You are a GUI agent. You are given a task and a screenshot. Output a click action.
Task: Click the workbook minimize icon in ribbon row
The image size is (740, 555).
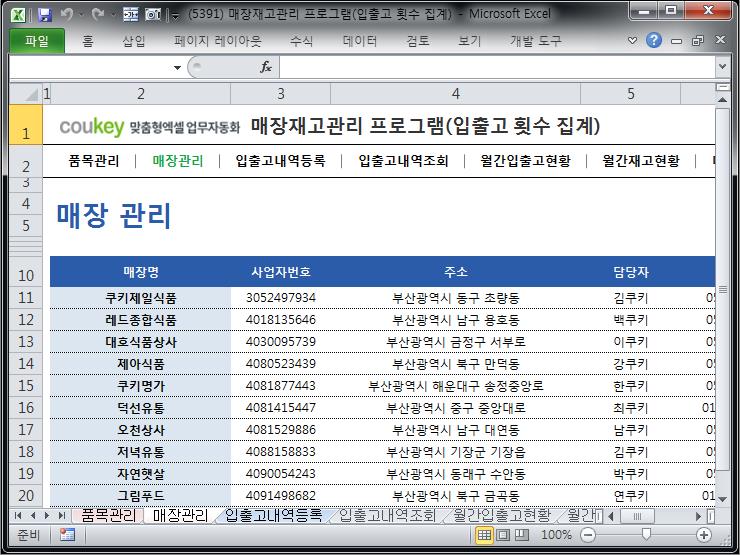[676, 41]
